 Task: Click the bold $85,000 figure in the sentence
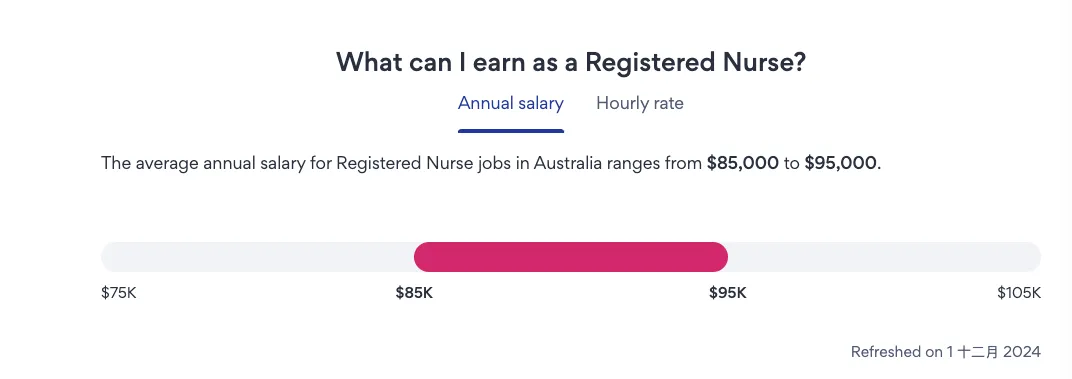coord(742,164)
